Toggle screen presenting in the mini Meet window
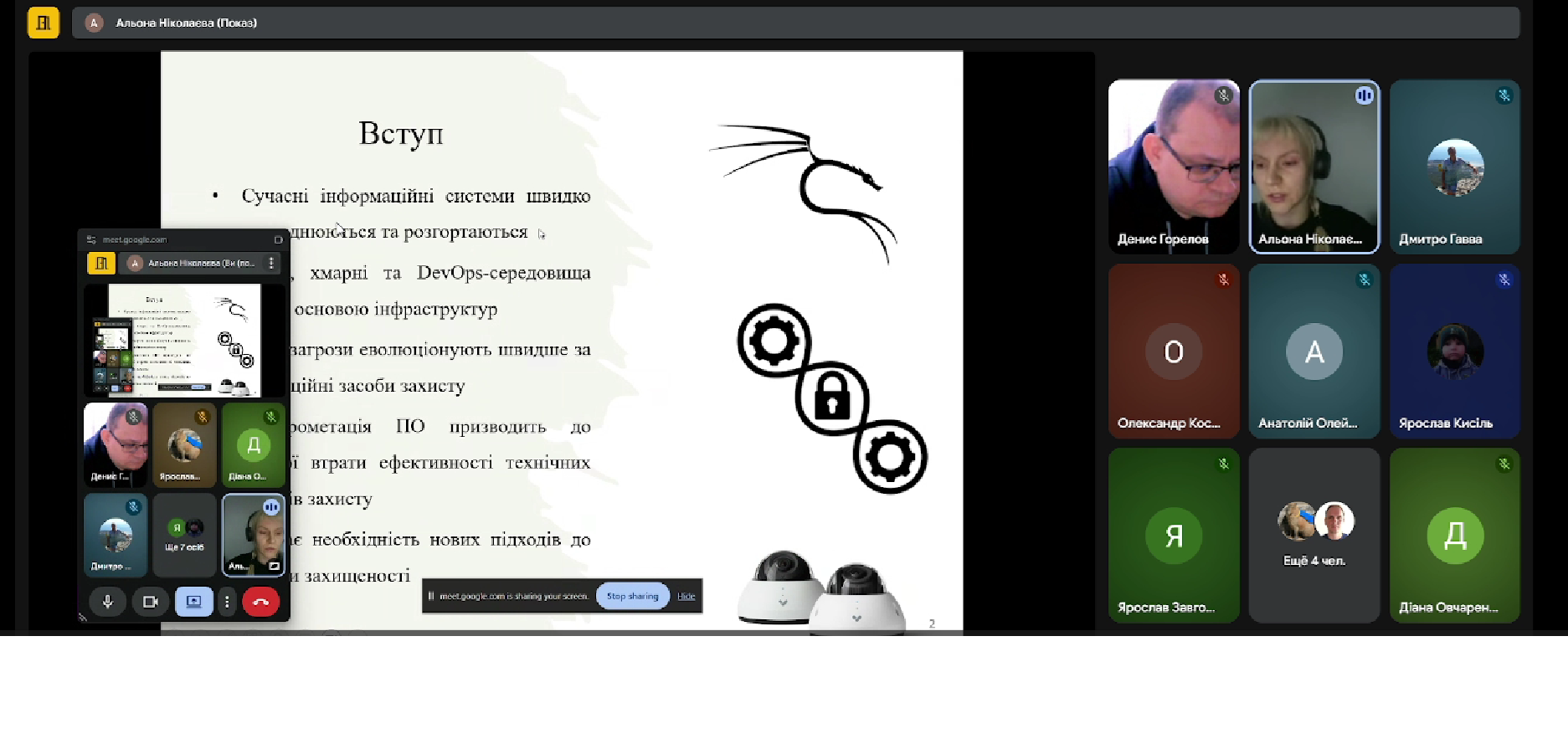Viewport: 1568px width, 744px height. click(193, 602)
